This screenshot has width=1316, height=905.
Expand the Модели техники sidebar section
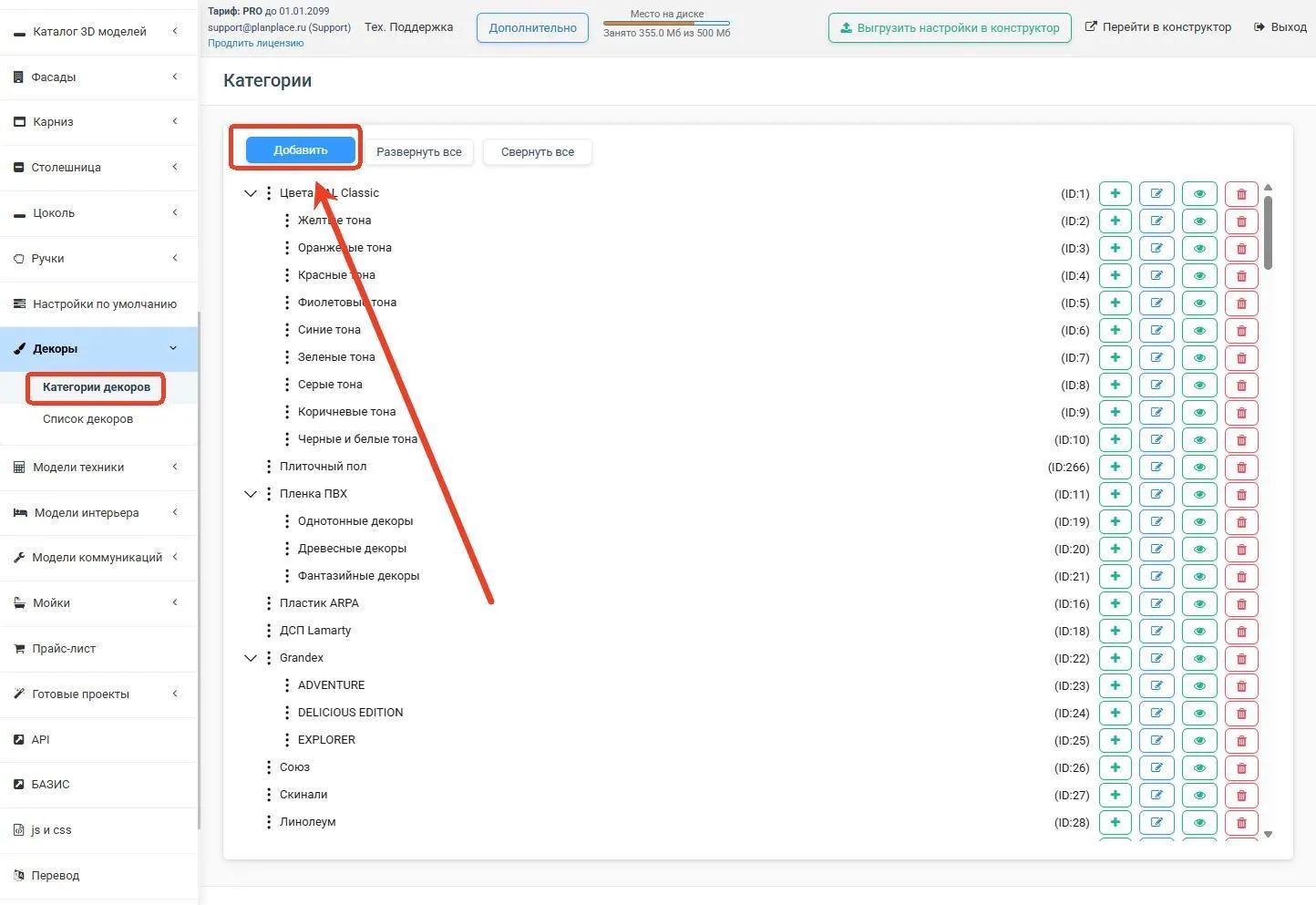pyautogui.click(x=98, y=467)
